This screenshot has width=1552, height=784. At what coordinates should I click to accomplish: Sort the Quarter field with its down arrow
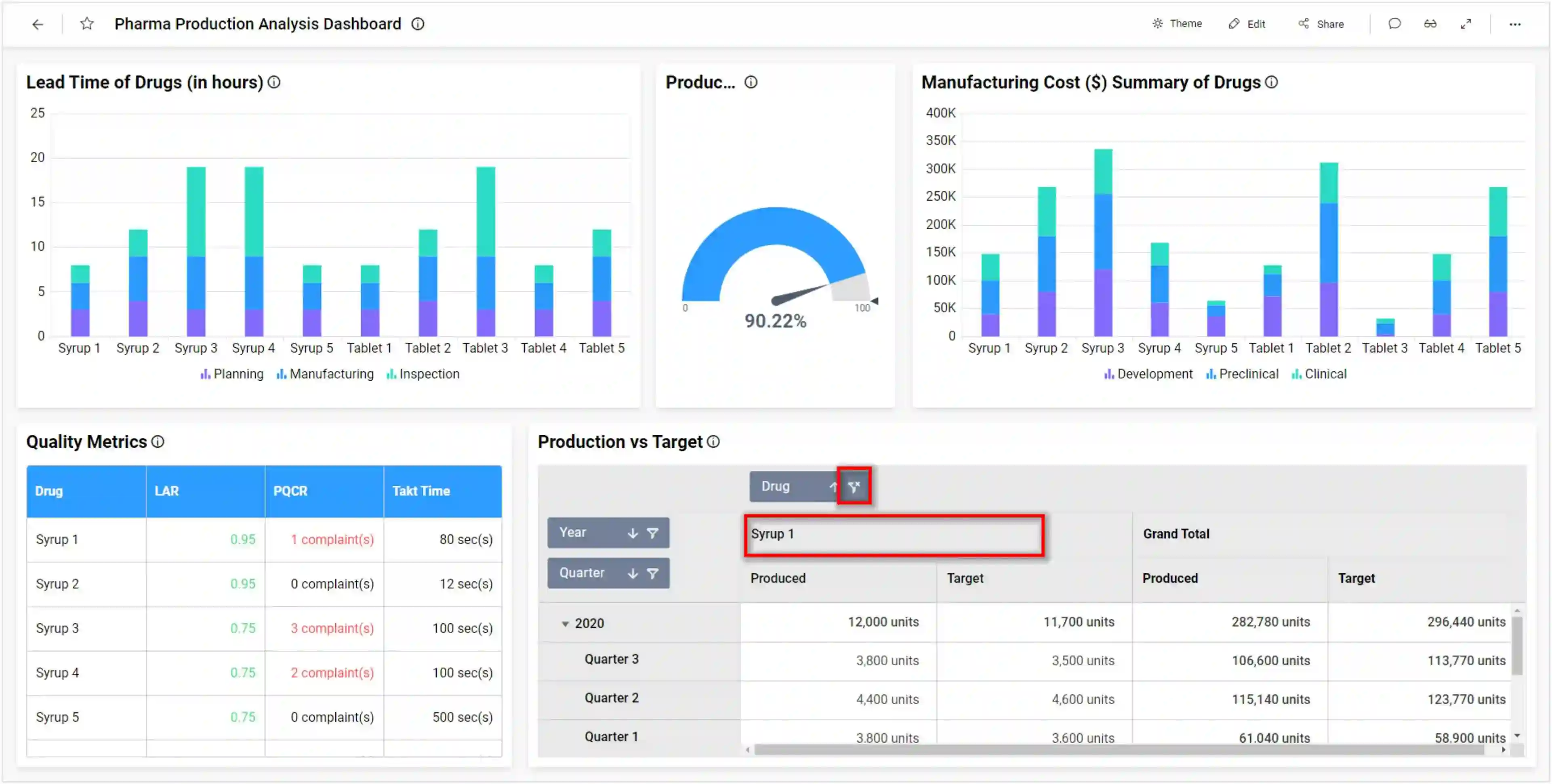click(x=633, y=572)
